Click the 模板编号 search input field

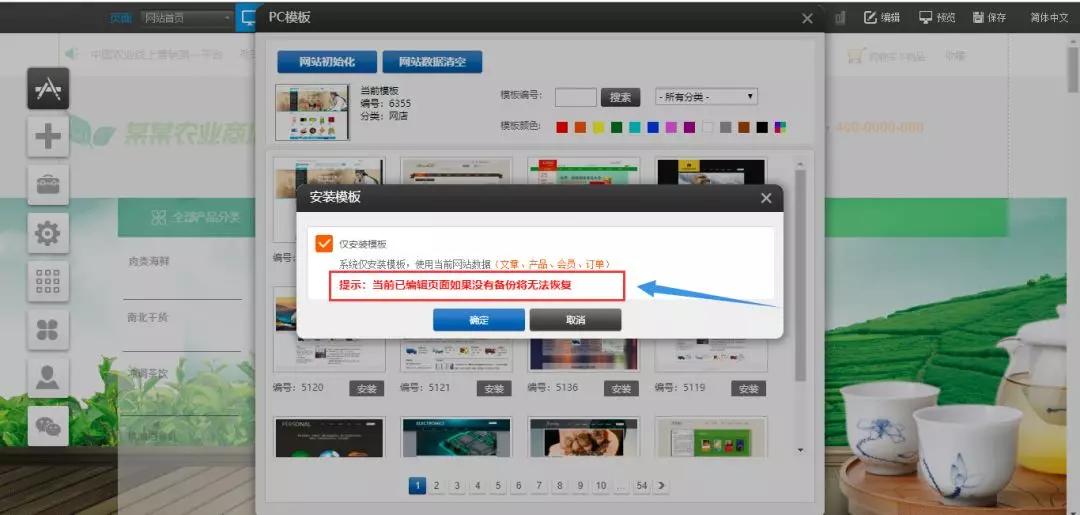click(x=575, y=97)
